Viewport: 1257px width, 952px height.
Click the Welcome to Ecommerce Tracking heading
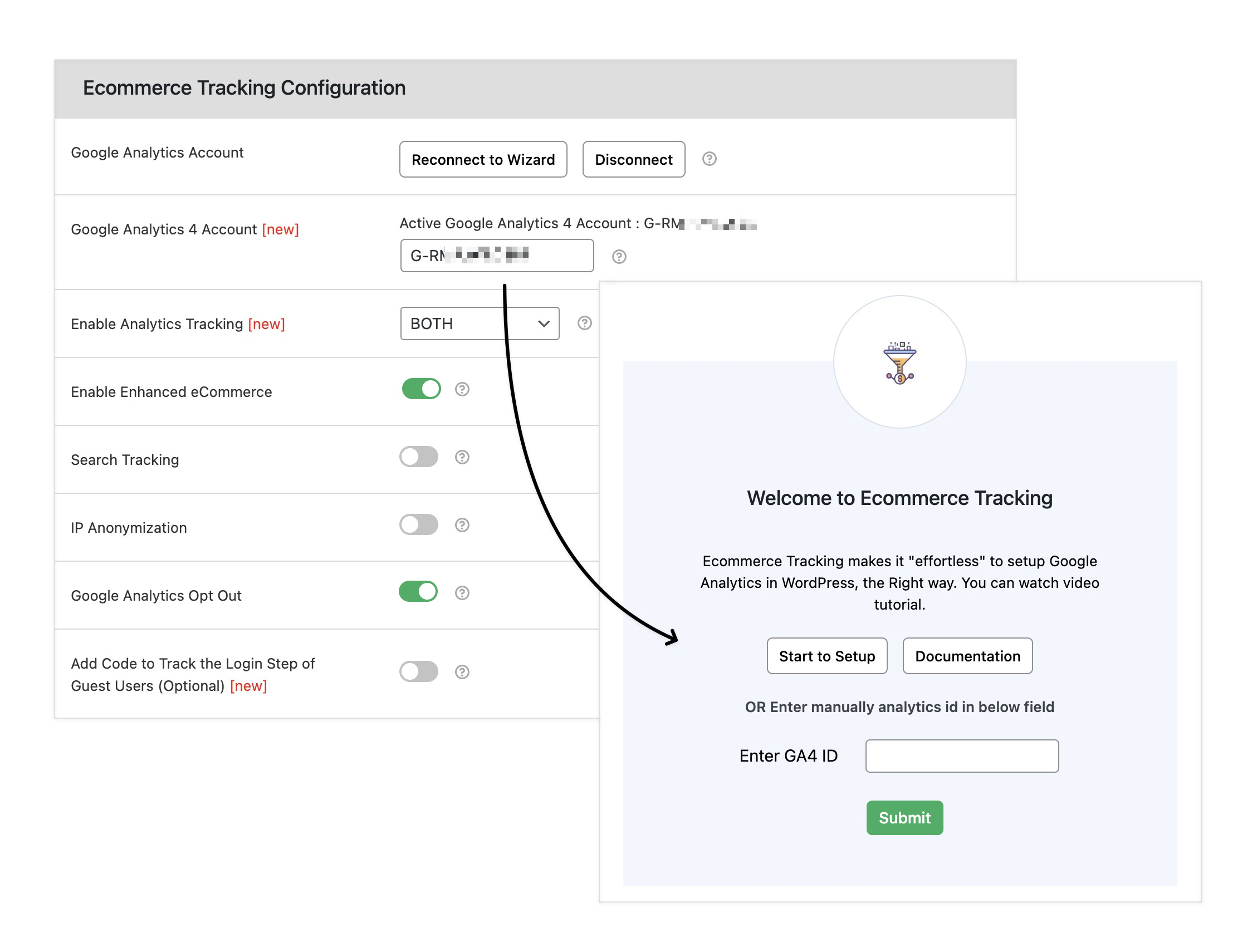[x=899, y=498]
